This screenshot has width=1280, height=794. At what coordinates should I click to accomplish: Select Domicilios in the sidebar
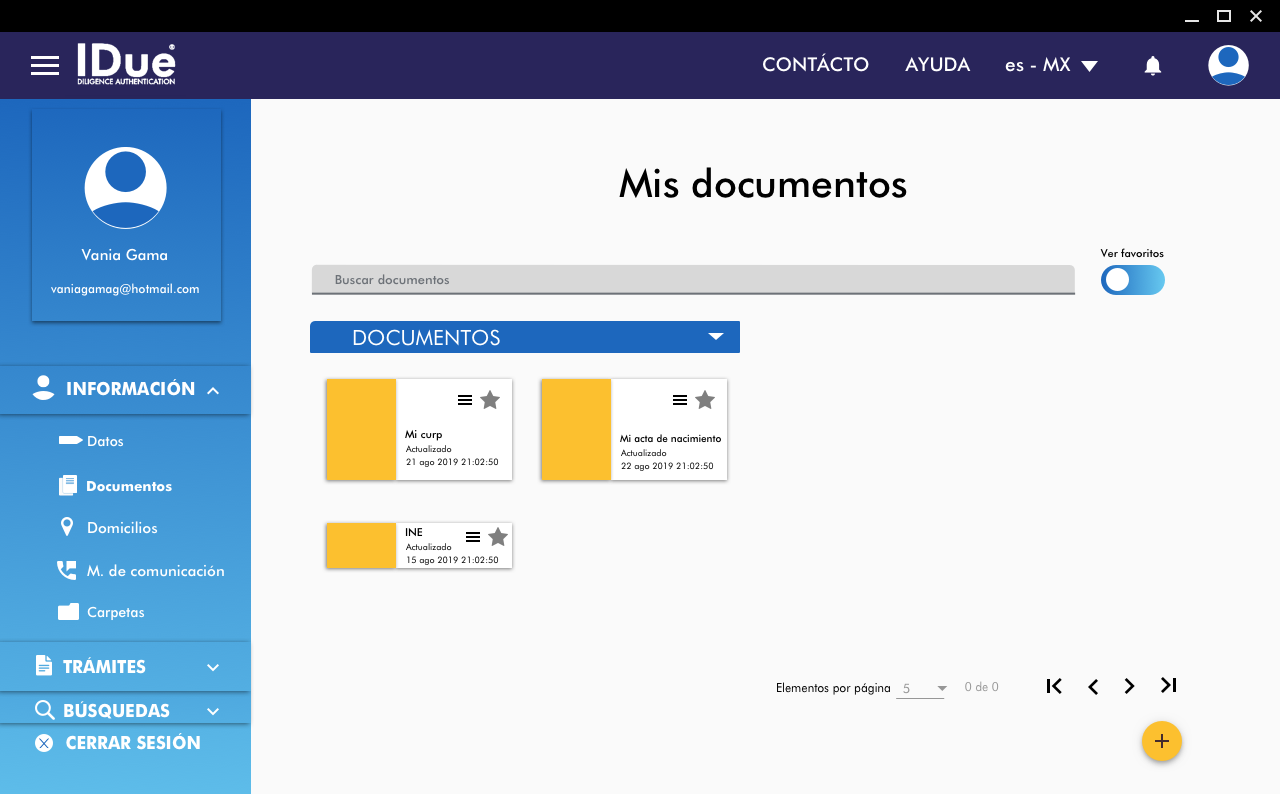pos(122,528)
